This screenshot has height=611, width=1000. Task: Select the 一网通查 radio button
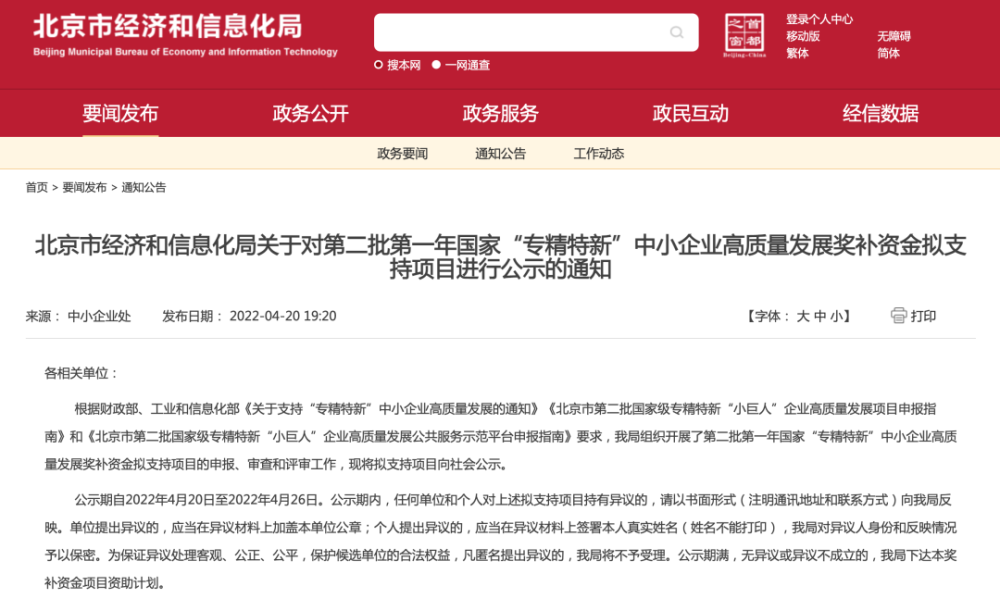436,64
